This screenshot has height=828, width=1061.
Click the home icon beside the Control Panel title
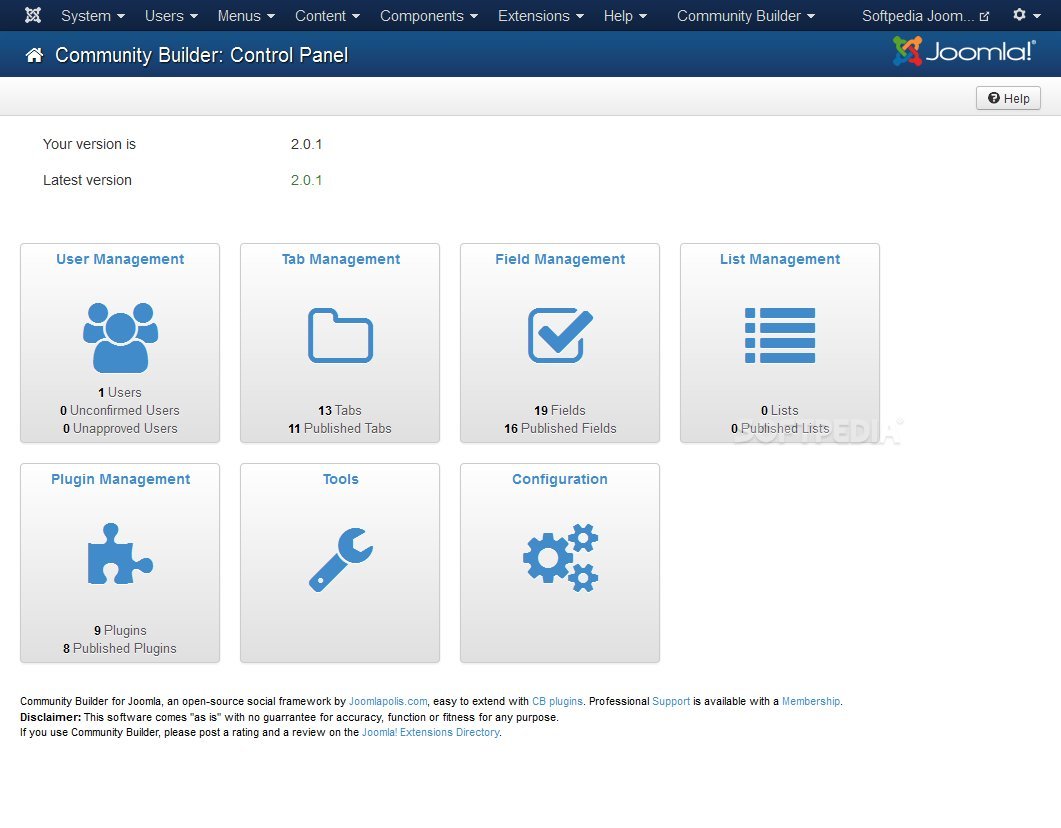pos(35,55)
